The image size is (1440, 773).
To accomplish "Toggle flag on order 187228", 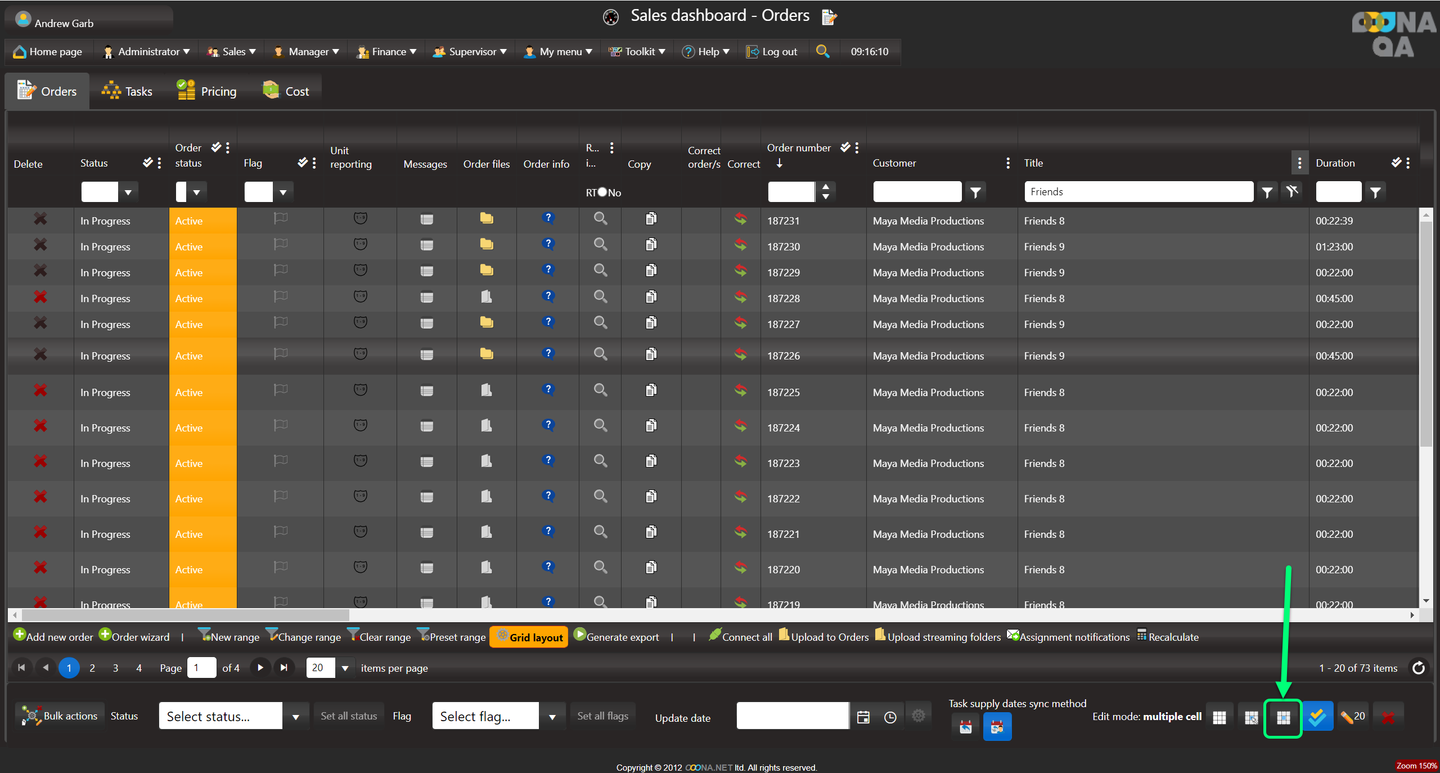I will click(x=281, y=297).
